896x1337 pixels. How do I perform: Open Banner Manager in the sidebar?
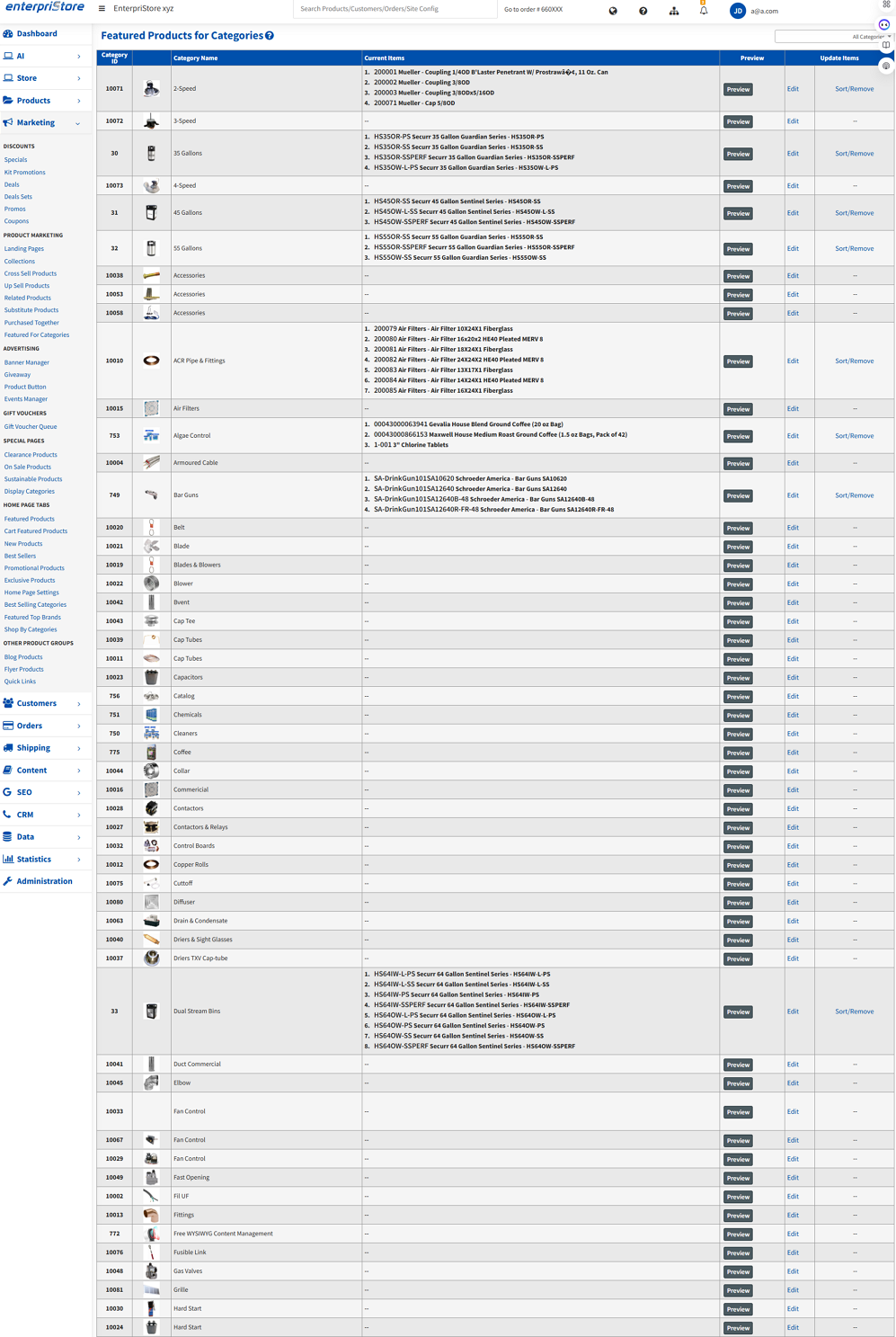27,362
